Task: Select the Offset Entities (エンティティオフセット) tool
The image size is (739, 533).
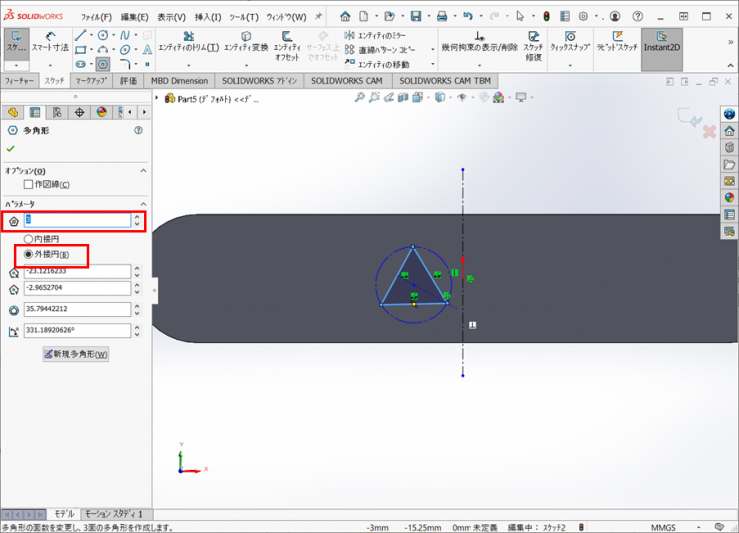Action: (287, 37)
